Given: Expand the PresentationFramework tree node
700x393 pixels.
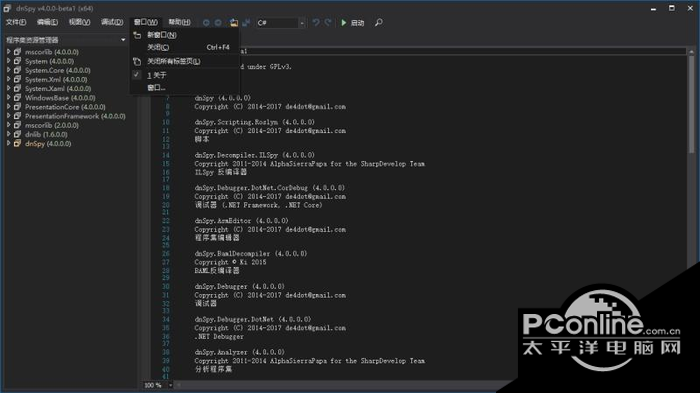Looking at the screenshot, I should tap(8, 116).
